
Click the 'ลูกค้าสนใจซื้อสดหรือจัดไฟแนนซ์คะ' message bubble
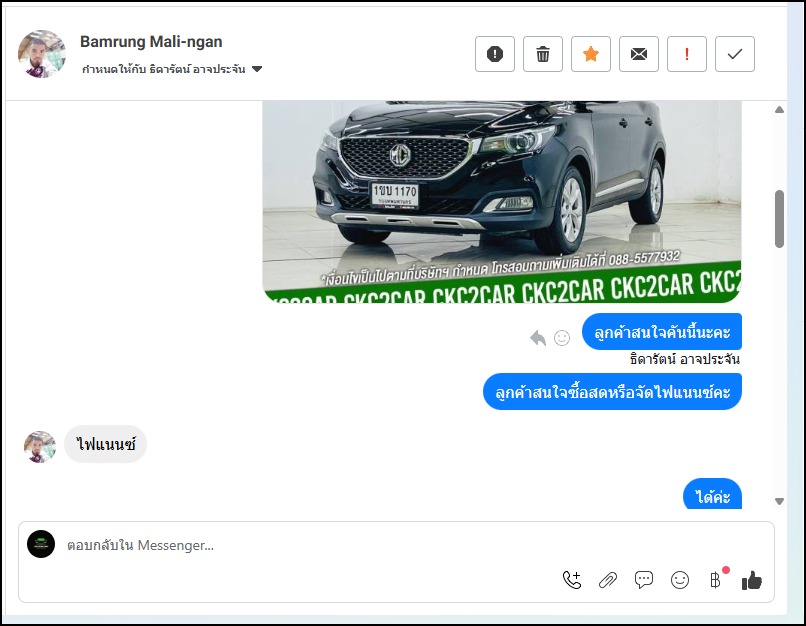pos(612,392)
